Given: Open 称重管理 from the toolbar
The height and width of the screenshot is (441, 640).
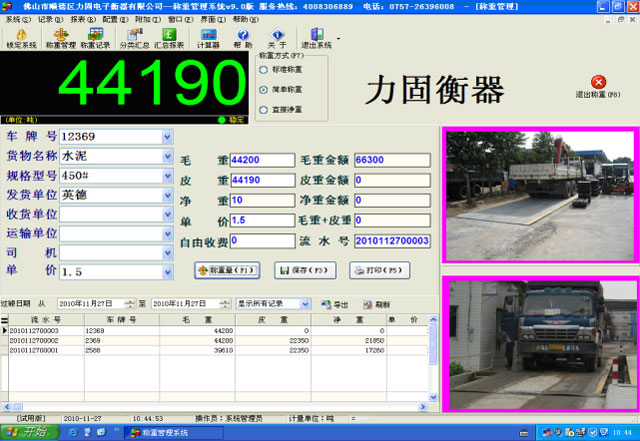Looking at the screenshot, I should (x=61, y=38).
